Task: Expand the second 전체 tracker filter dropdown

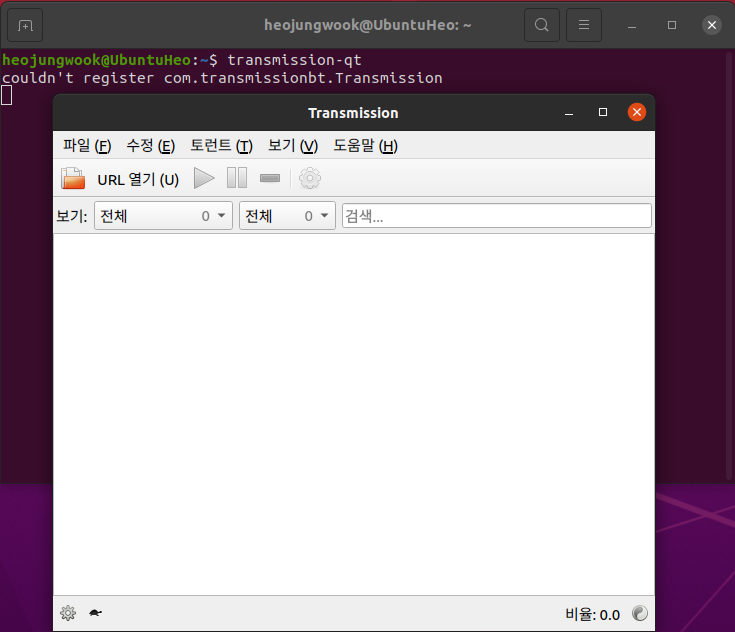Action: pyautogui.click(x=287, y=216)
